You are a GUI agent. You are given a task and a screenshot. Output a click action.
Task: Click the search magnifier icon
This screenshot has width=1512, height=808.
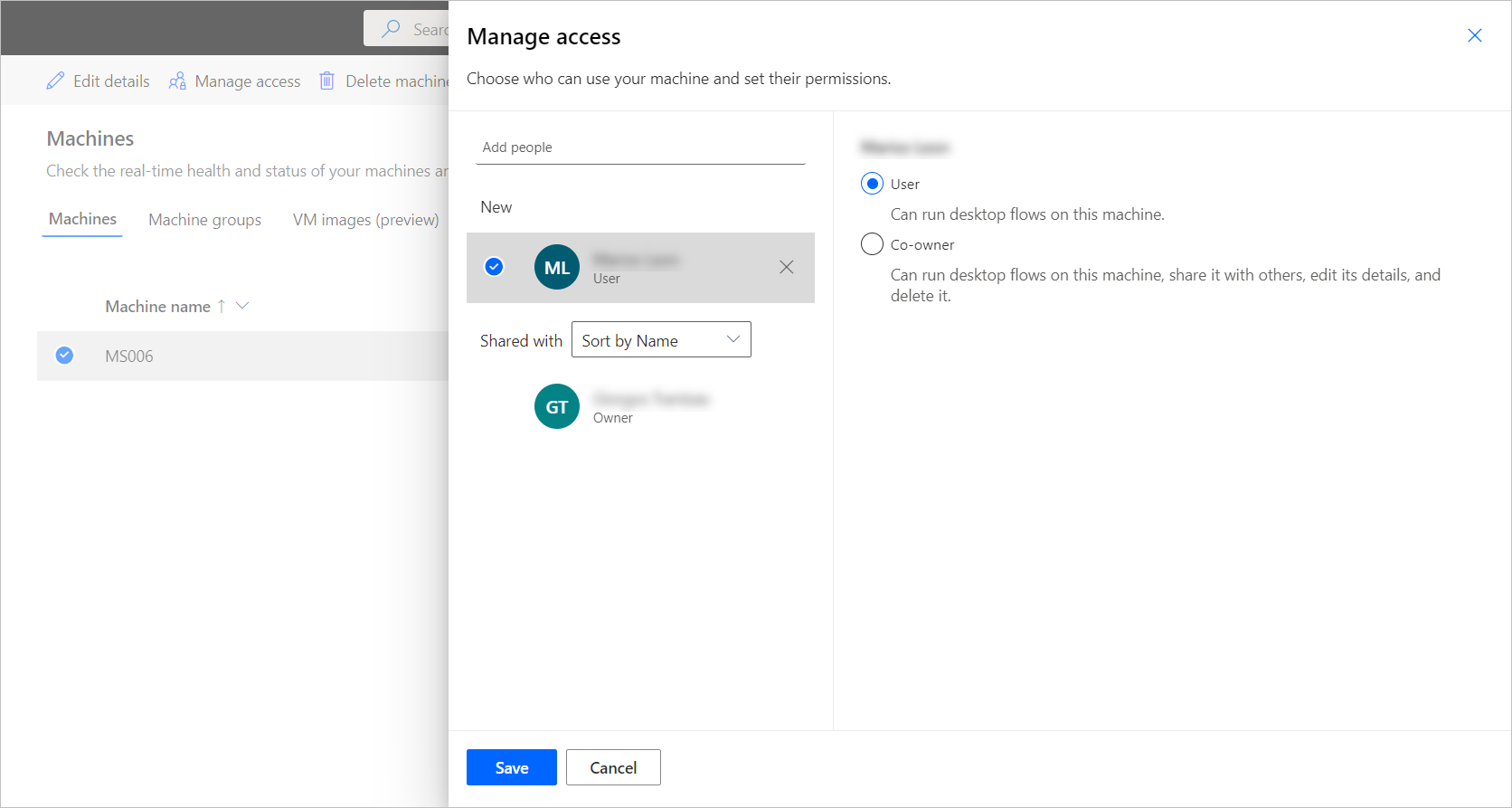pos(391,29)
